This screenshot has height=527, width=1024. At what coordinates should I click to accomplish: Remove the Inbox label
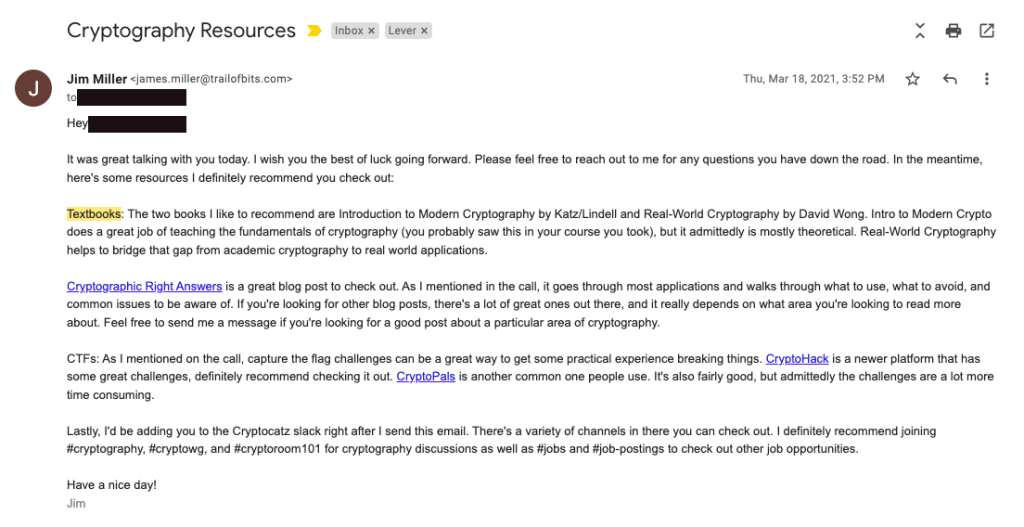click(x=372, y=31)
